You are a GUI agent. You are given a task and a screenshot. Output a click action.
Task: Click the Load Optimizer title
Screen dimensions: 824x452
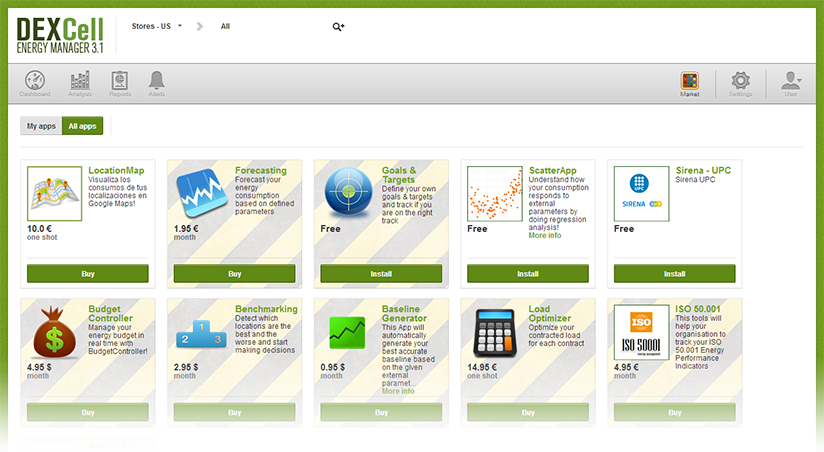[550, 314]
